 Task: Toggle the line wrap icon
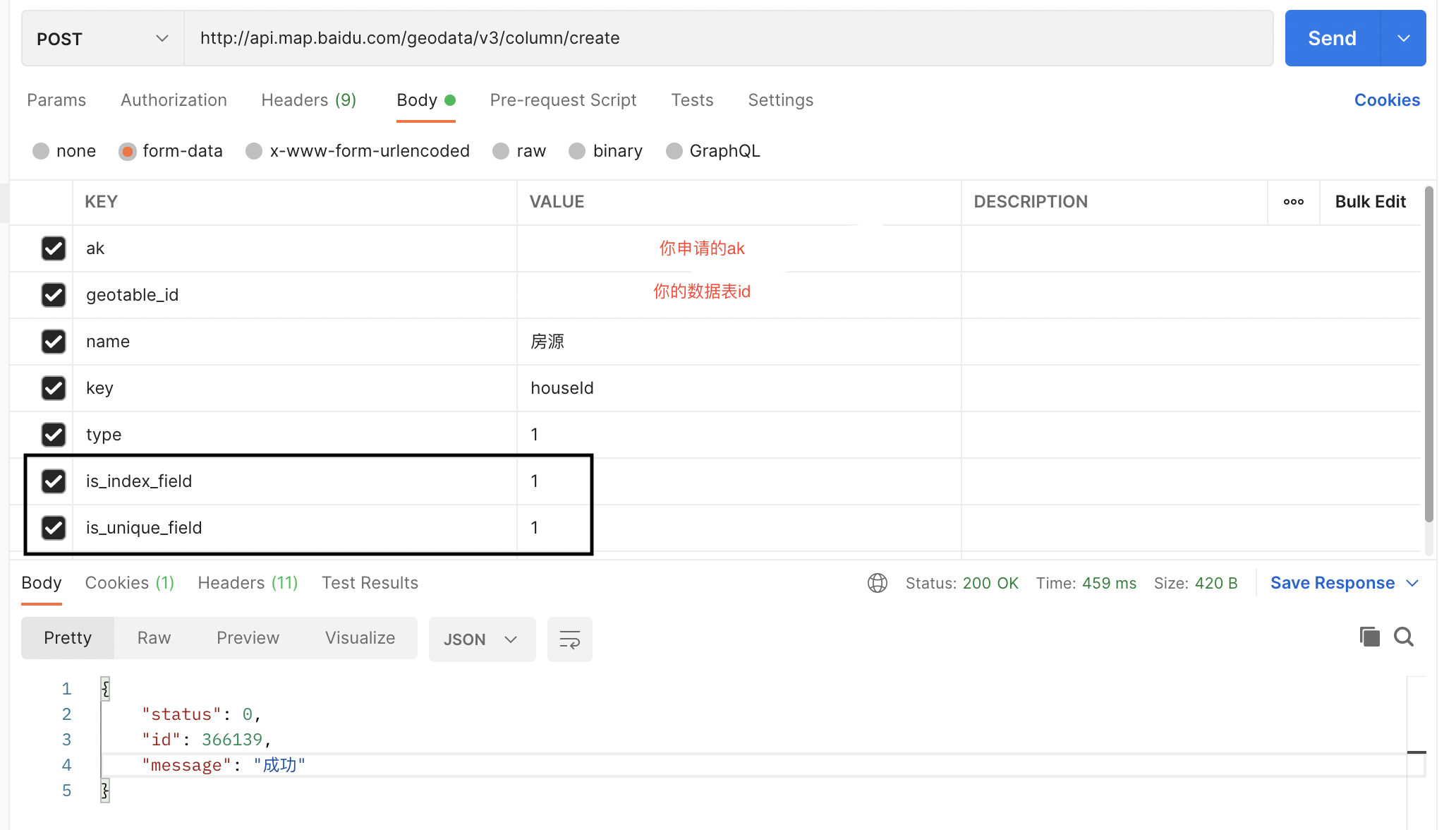(570, 639)
